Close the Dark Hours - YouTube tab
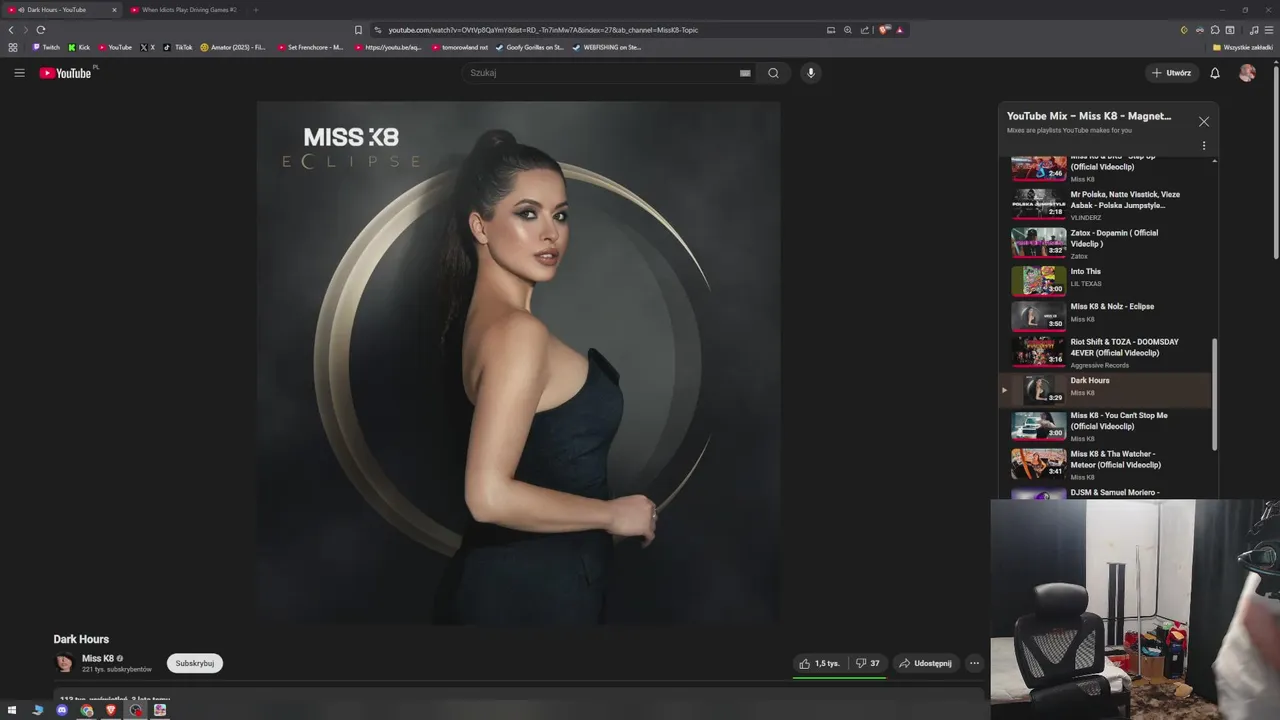Screen dimensions: 1280x720 click(x=114, y=10)
